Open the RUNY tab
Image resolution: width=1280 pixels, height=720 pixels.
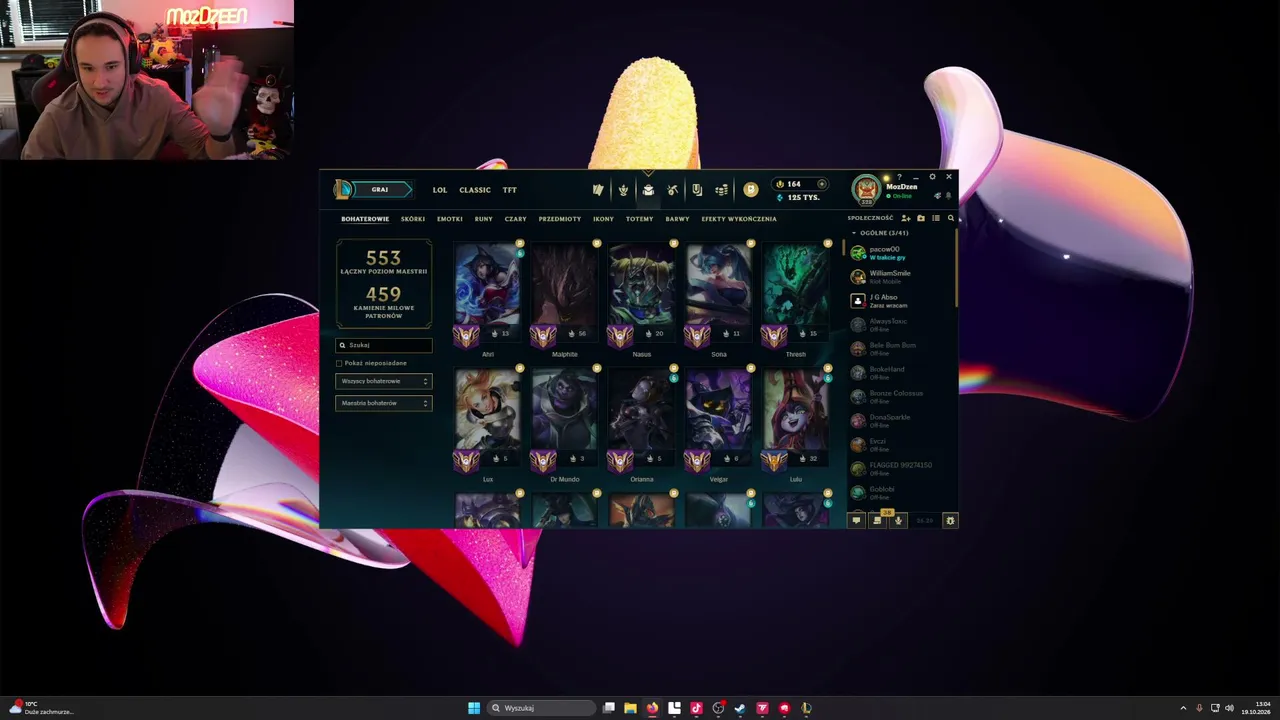pos(484,219)
